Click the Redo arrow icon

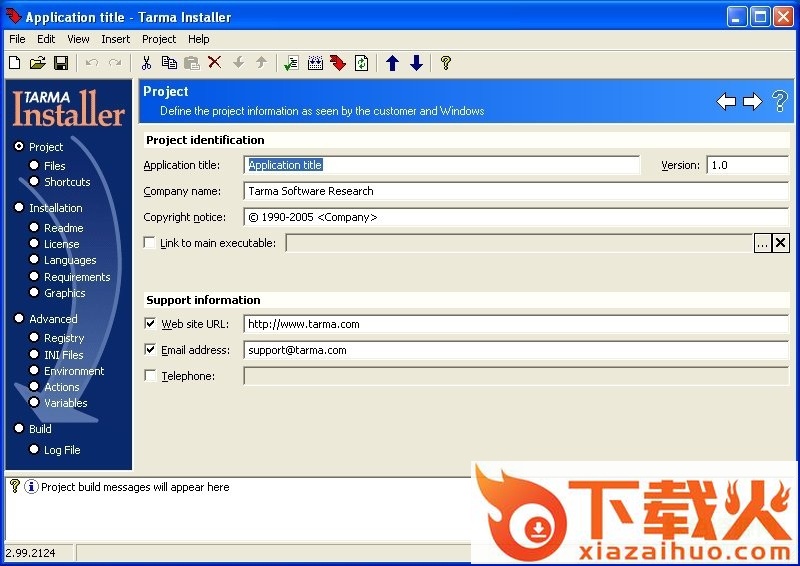tap(115, 63)
